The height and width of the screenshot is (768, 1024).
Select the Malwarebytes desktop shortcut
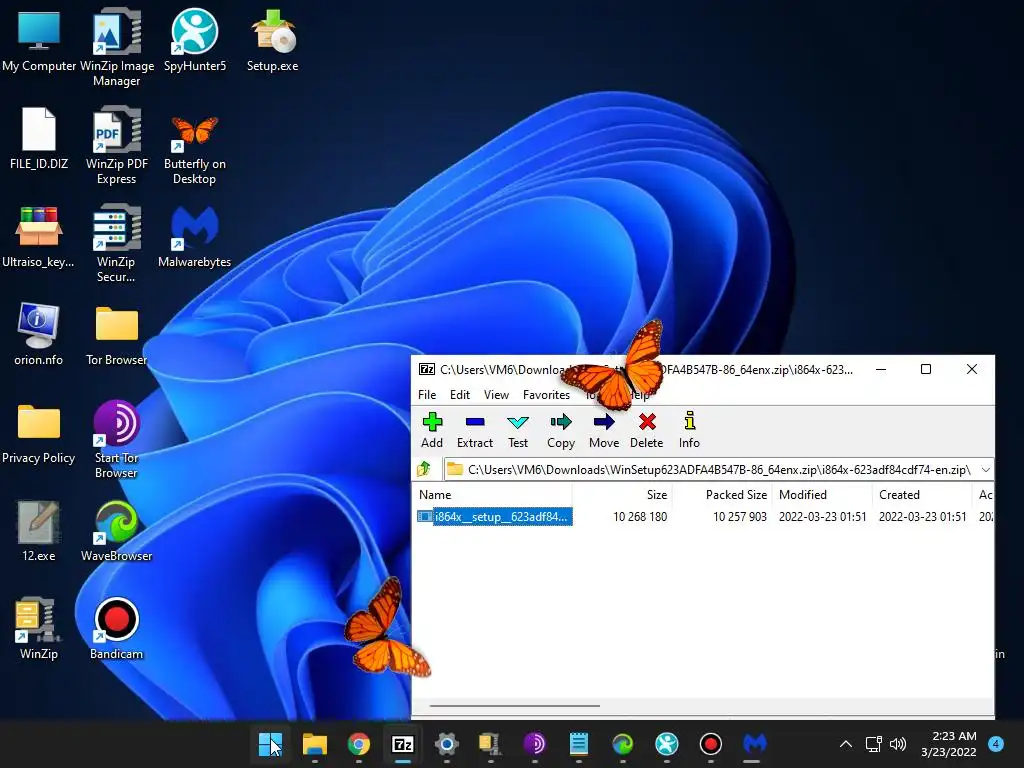click(195, 236)
